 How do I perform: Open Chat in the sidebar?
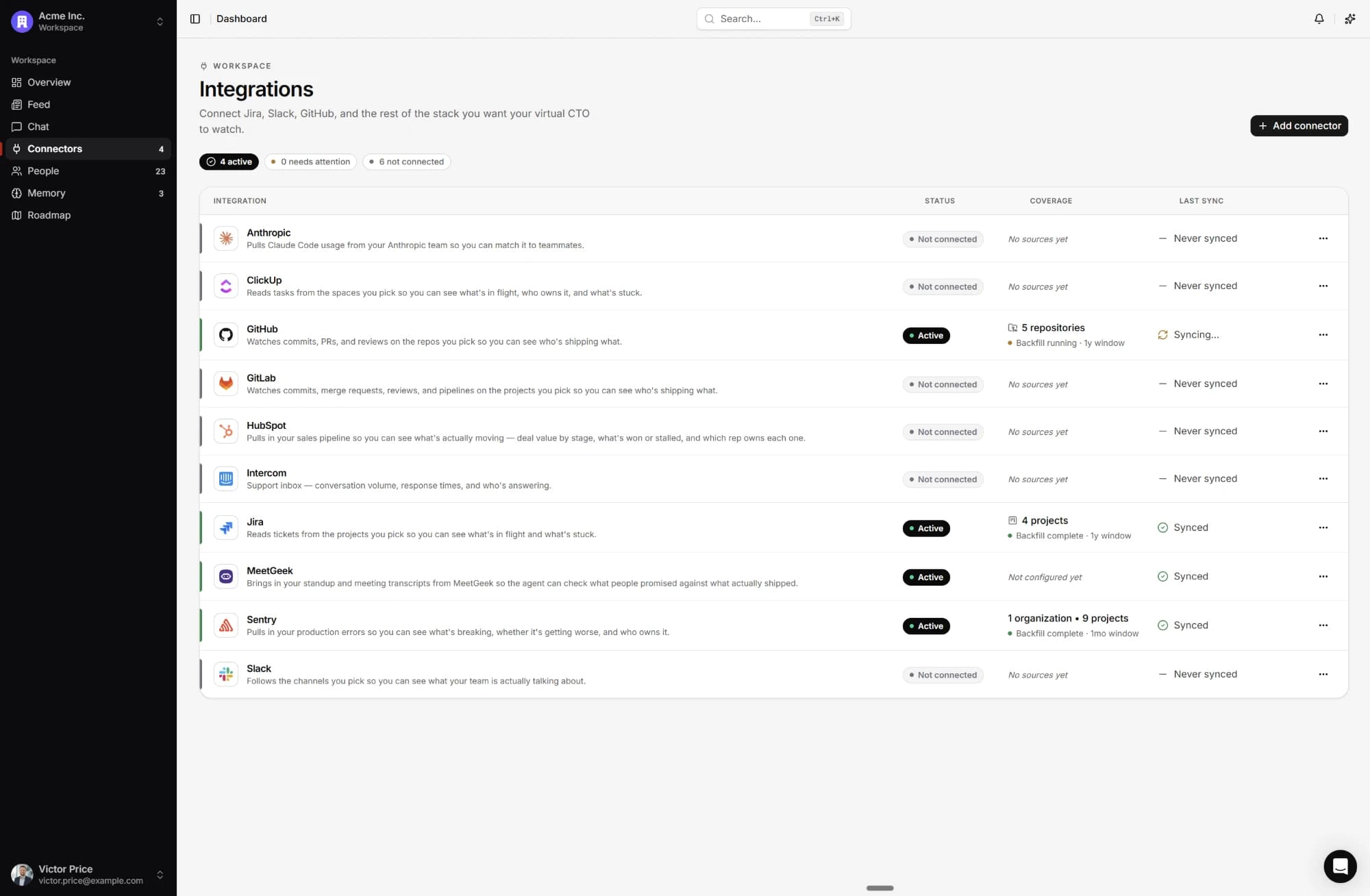[88, 127]
